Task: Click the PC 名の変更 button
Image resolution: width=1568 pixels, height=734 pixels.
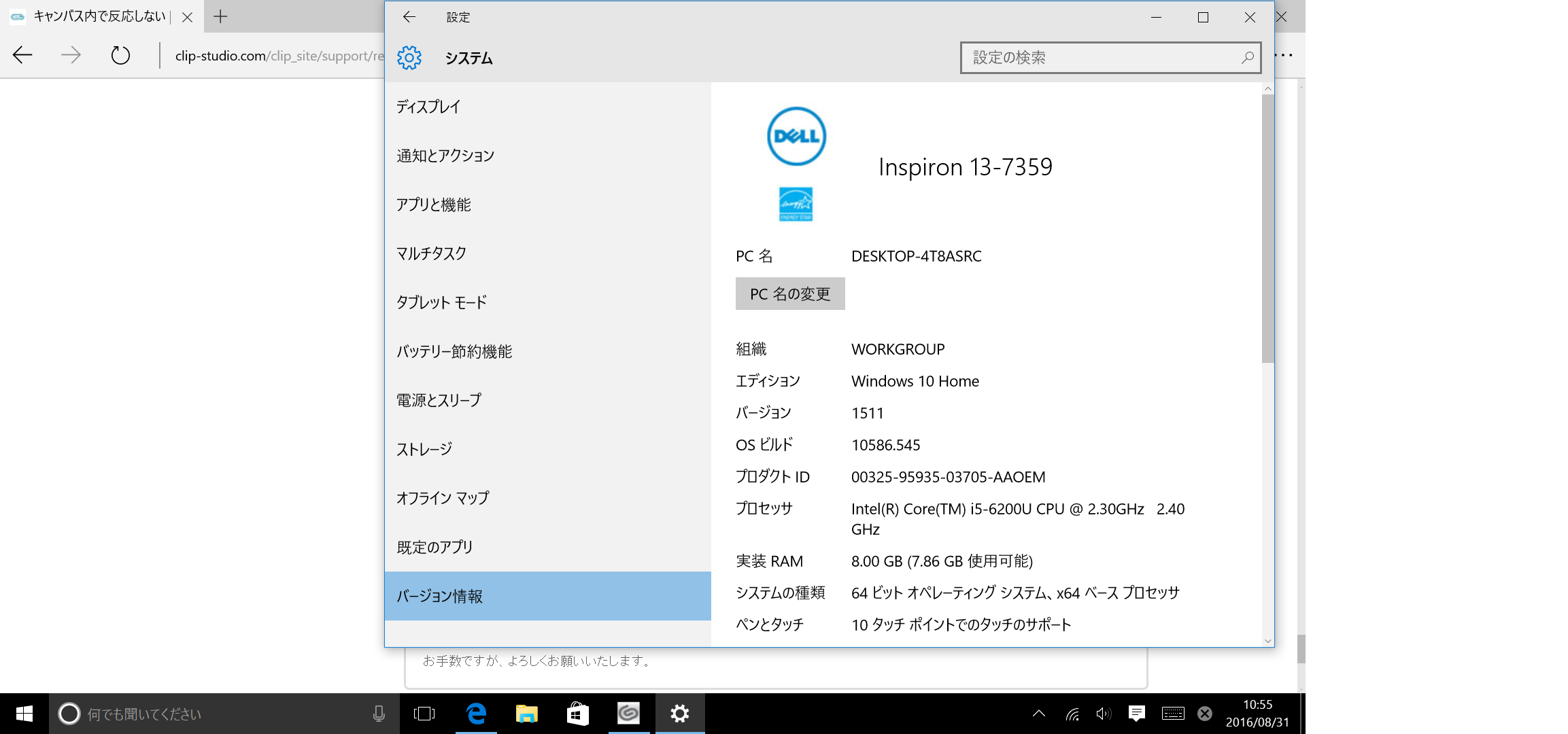Action: coord(789,294)
